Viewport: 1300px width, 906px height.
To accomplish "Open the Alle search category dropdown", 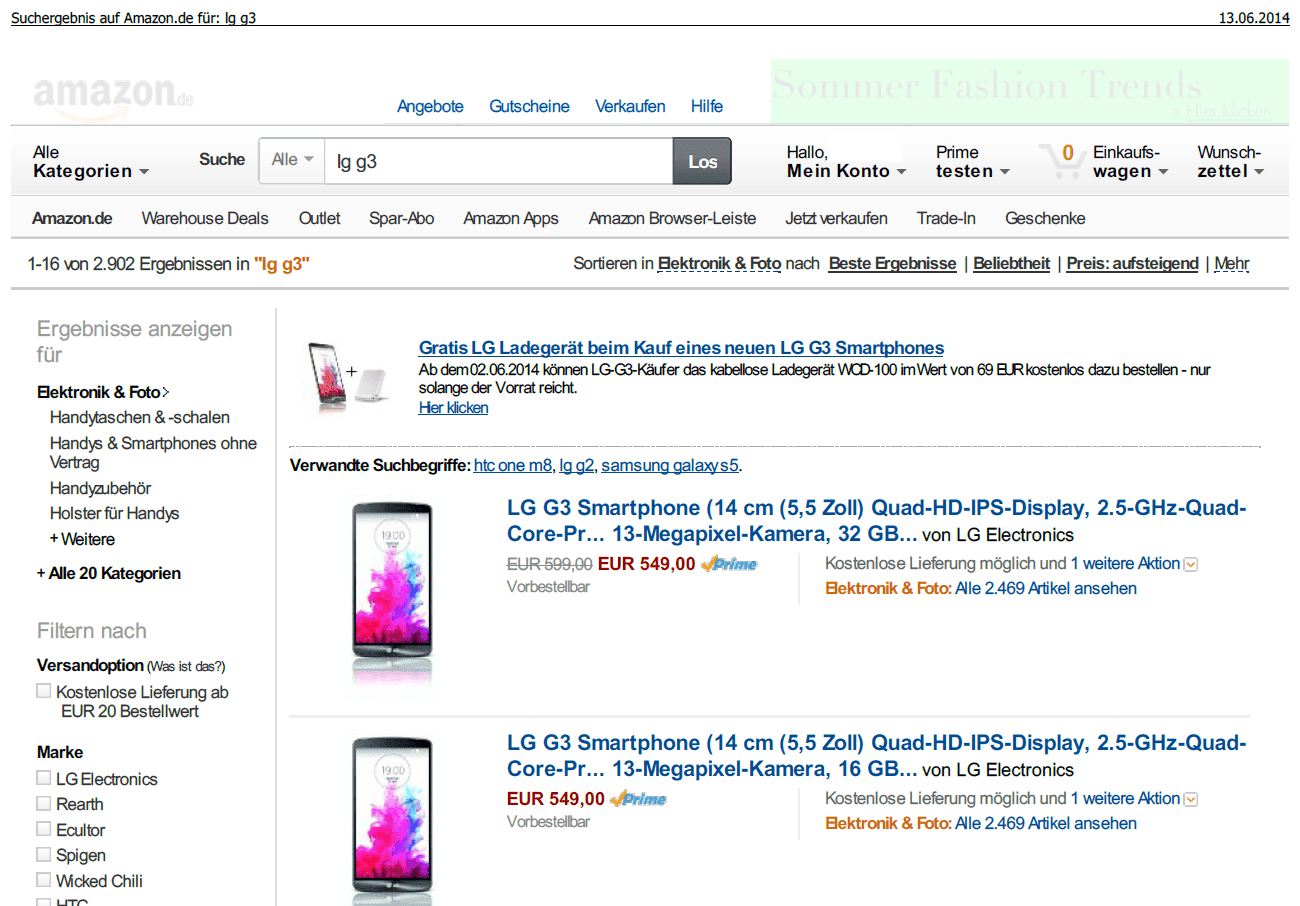I will pos(292,160).
